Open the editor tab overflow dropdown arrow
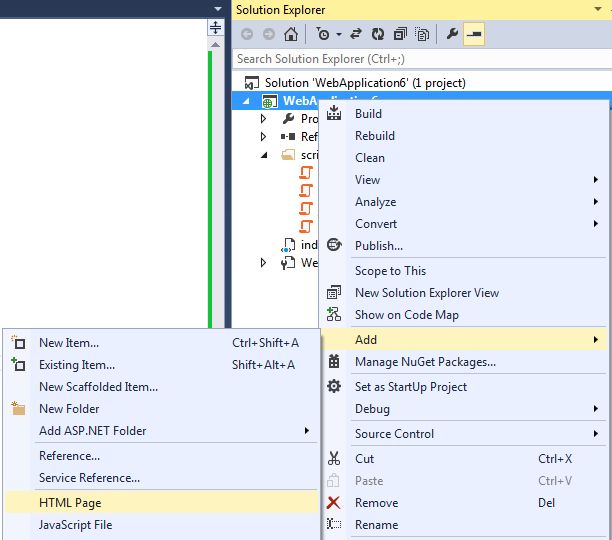The width and height of the screenshot is (612, 540). pos(218,9)
